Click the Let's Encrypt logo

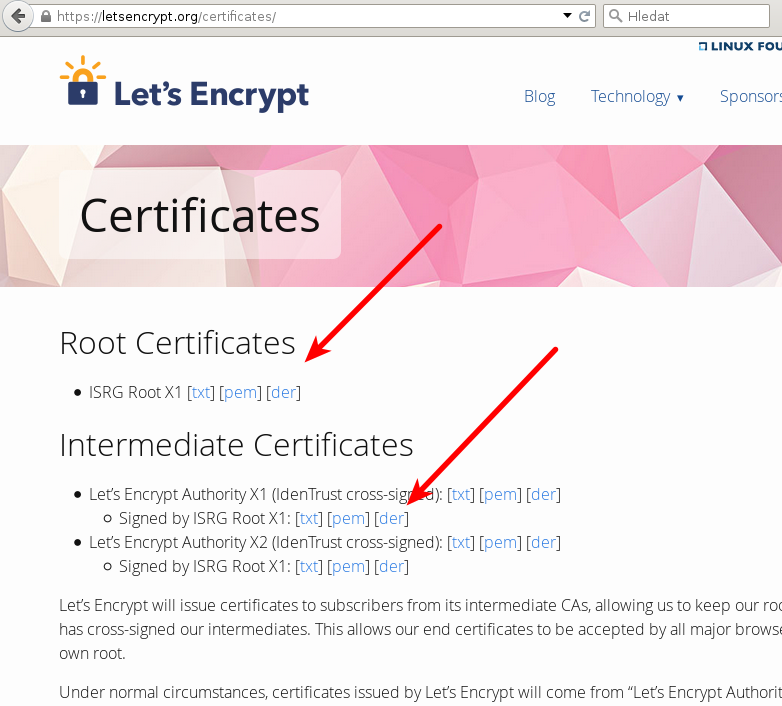click(x=185, y=83)
